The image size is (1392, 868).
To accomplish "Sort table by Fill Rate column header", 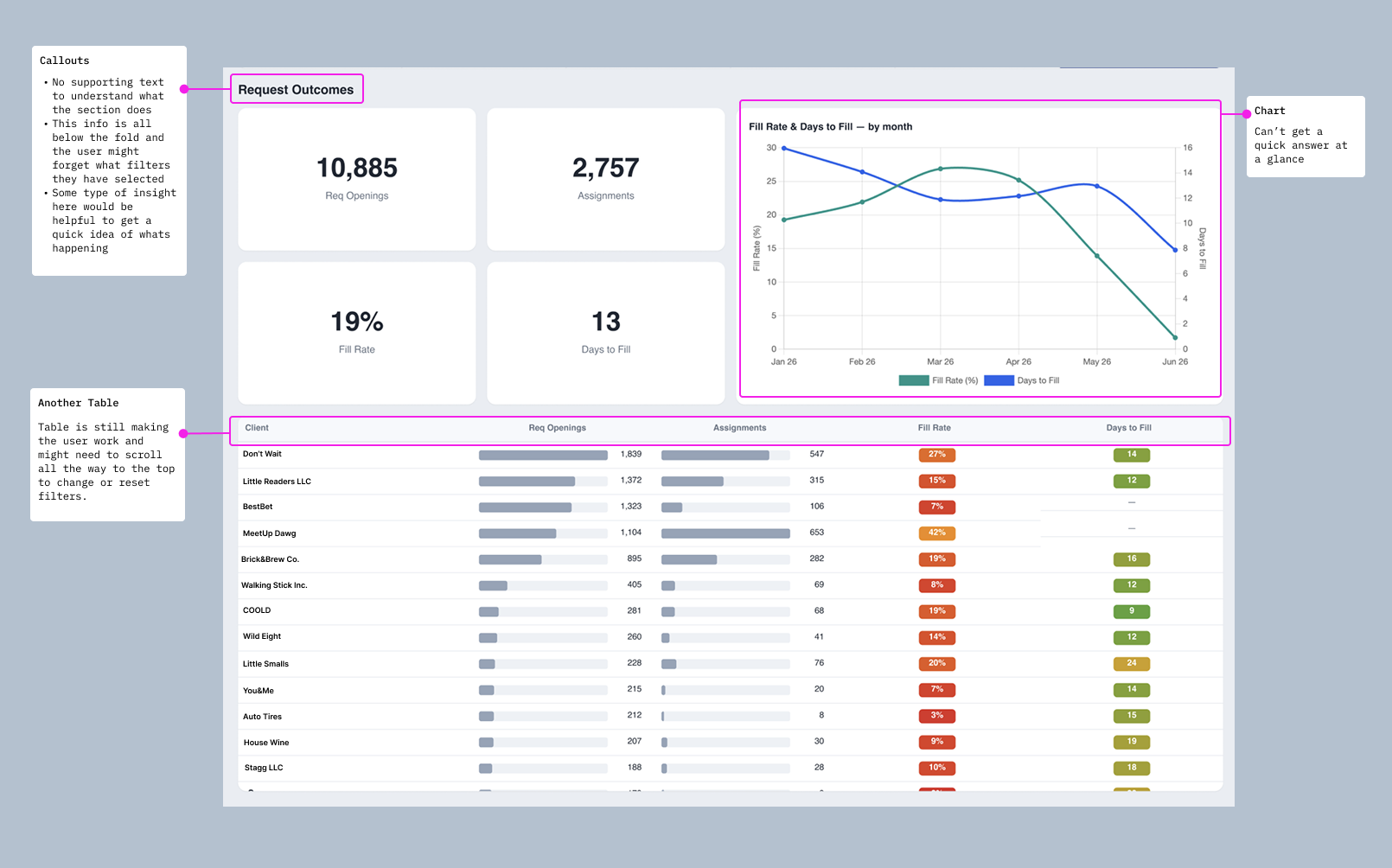I will 935,428.
